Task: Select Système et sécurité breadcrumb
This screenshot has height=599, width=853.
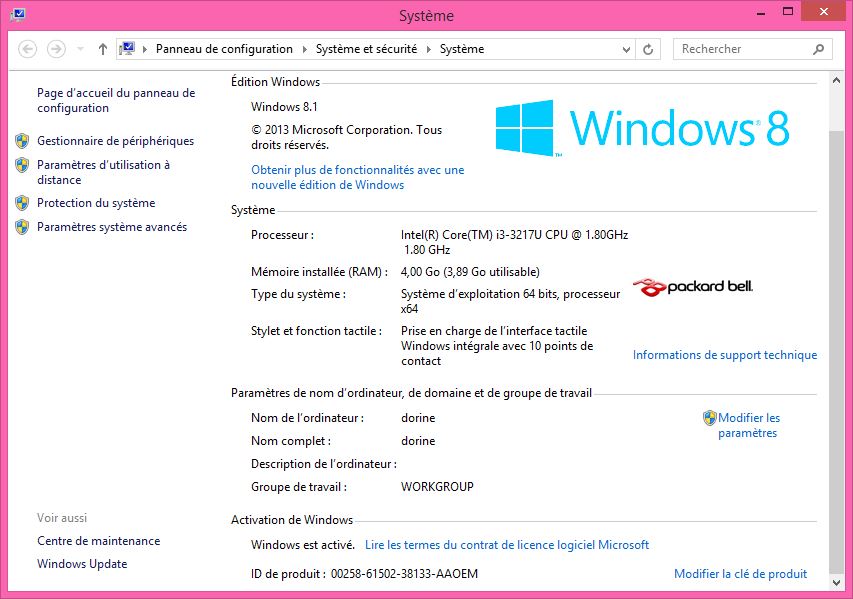Action: click(x=366, y=49)
